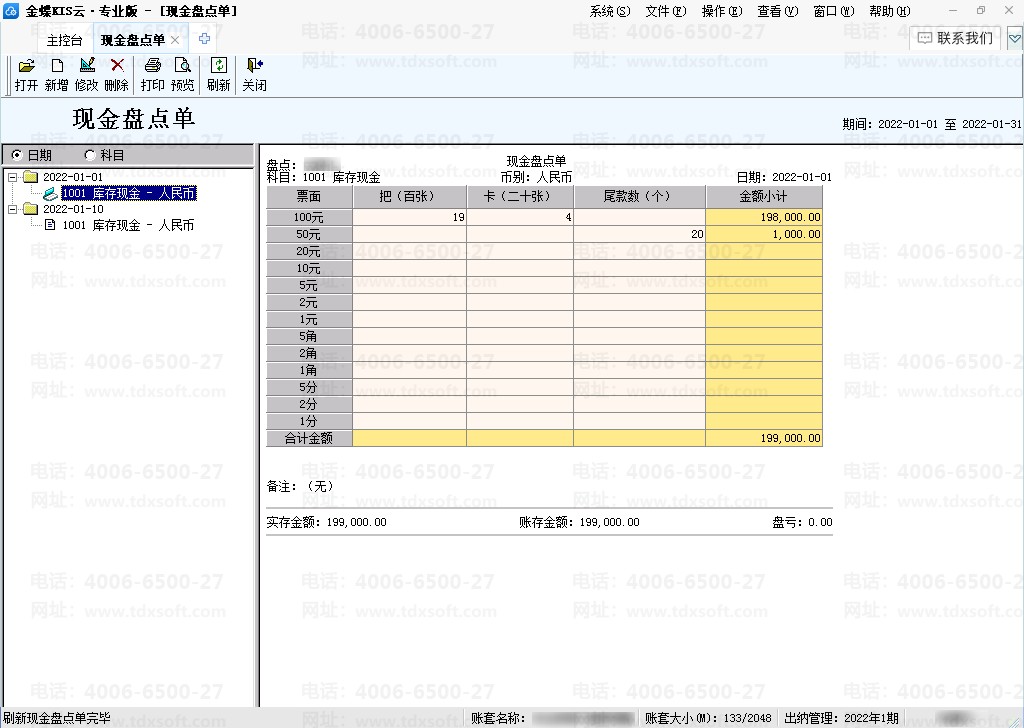Click the 备注: (无) text

300,486
